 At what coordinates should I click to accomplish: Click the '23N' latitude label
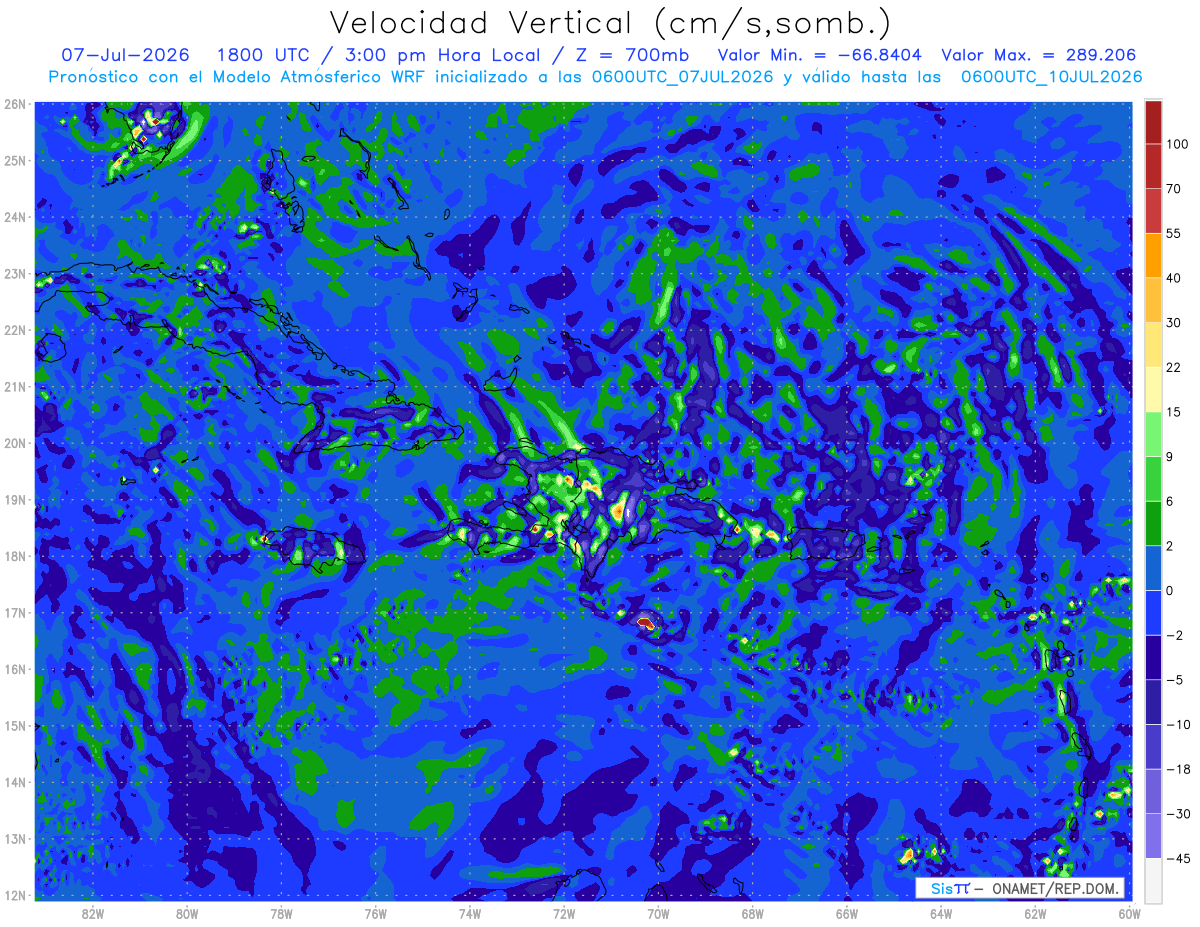tap(15, 273)
